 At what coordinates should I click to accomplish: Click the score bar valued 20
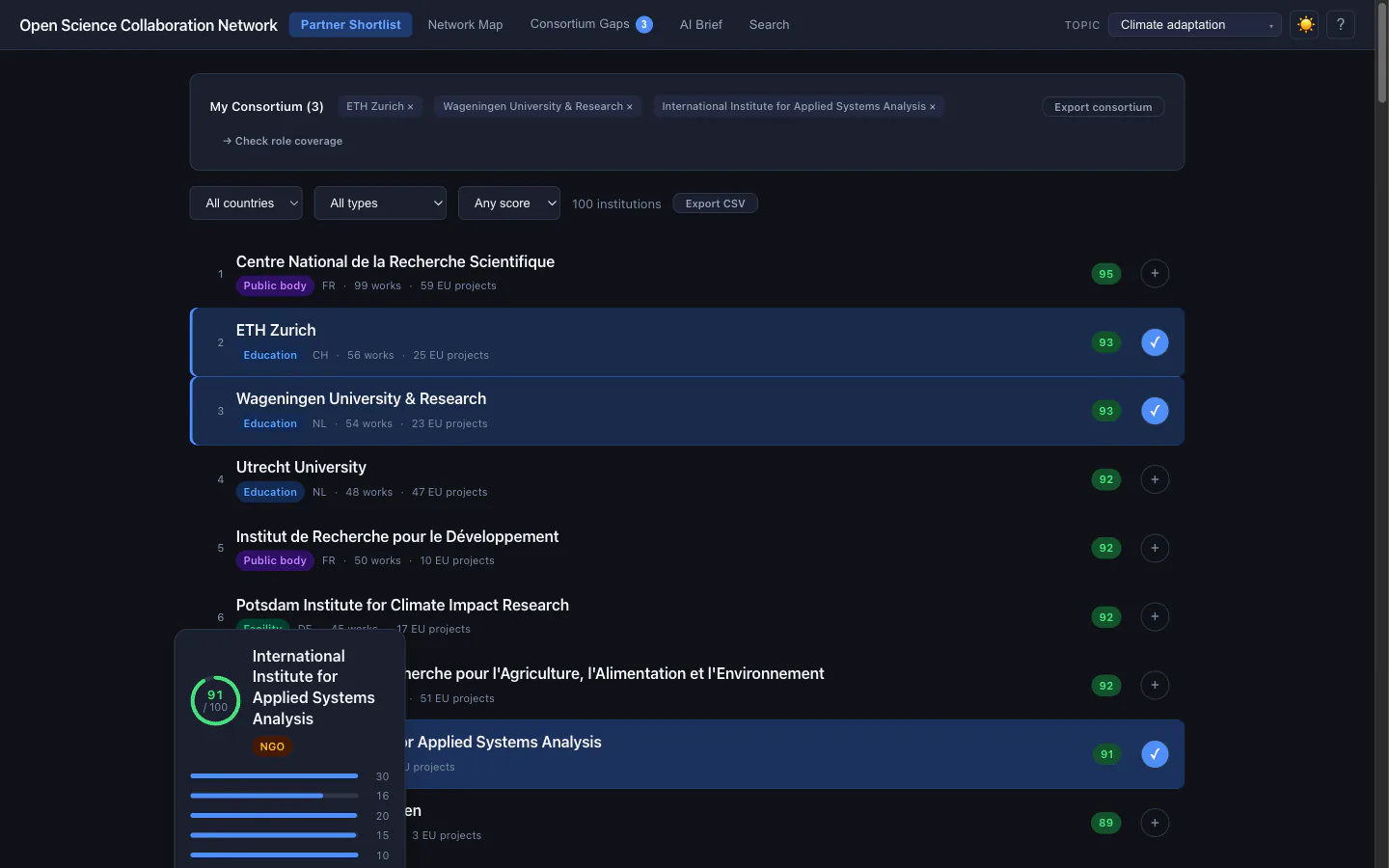(274, 816)
